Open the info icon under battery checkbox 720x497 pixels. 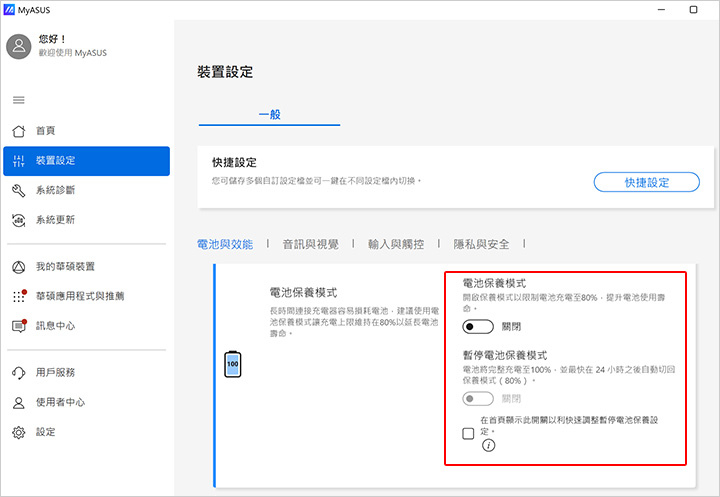[x=488, y=445]
